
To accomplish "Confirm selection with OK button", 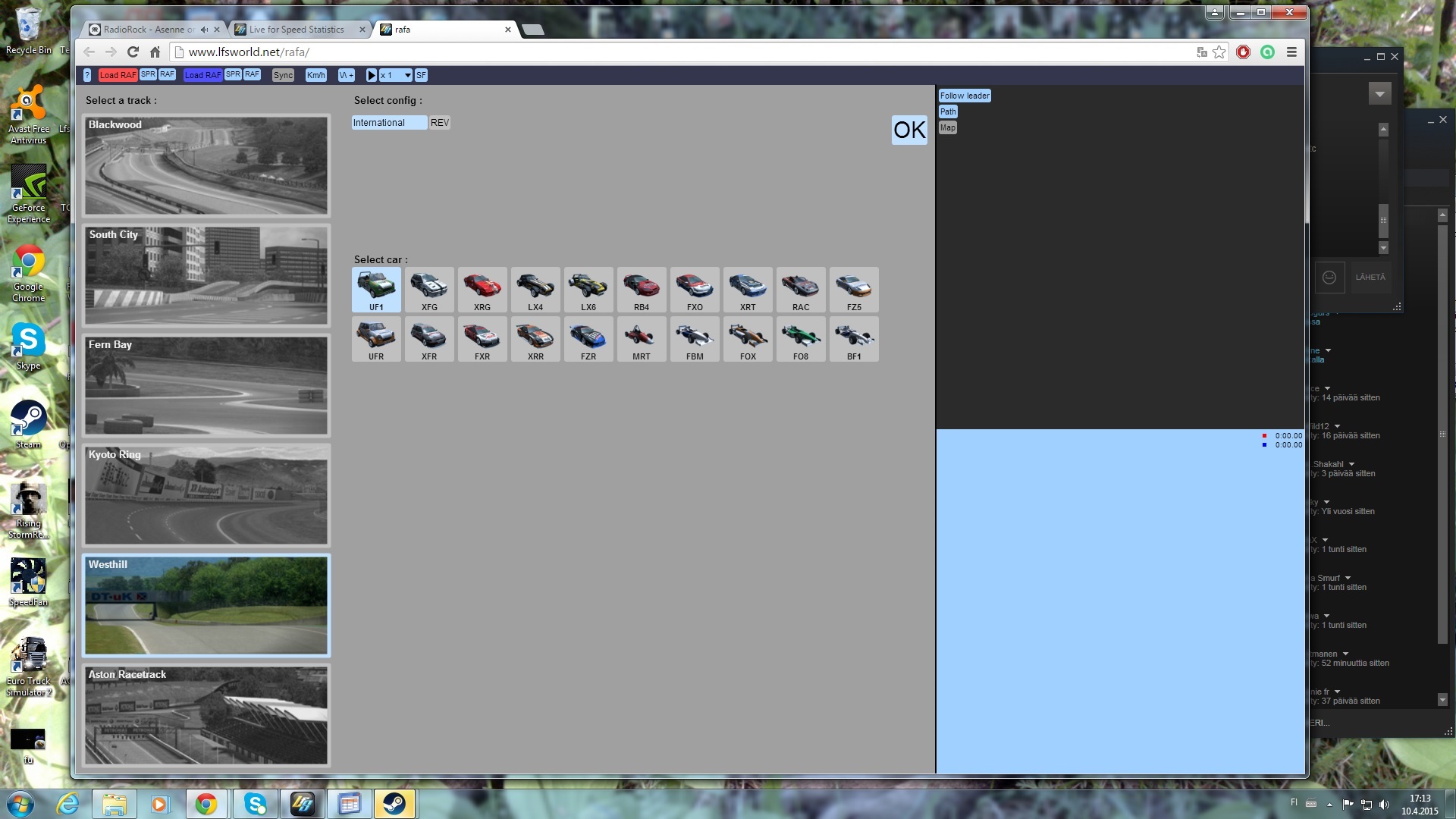I will 909,130.
